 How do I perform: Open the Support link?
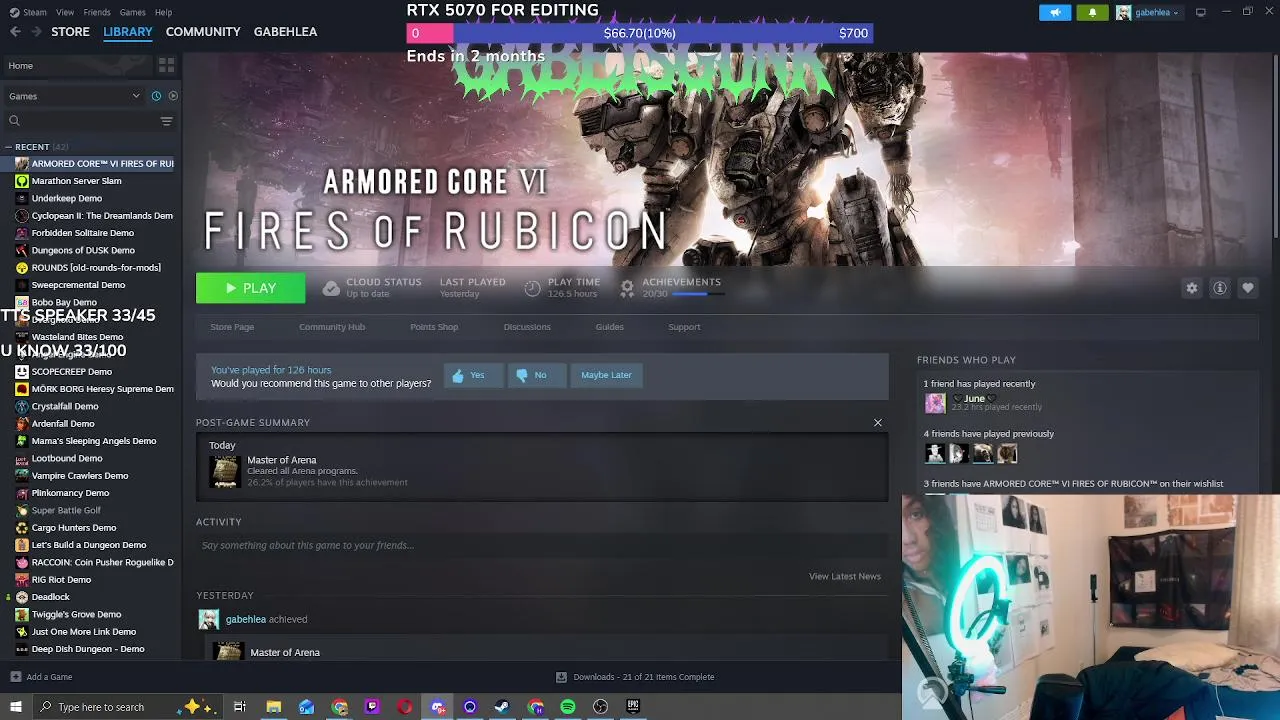click(x=684, y=327)
